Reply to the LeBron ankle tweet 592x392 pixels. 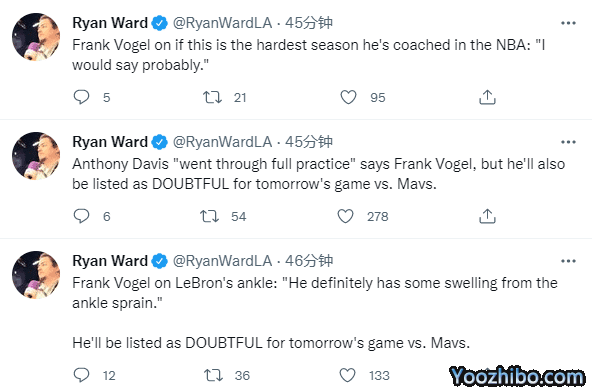(x=81, y=375)
